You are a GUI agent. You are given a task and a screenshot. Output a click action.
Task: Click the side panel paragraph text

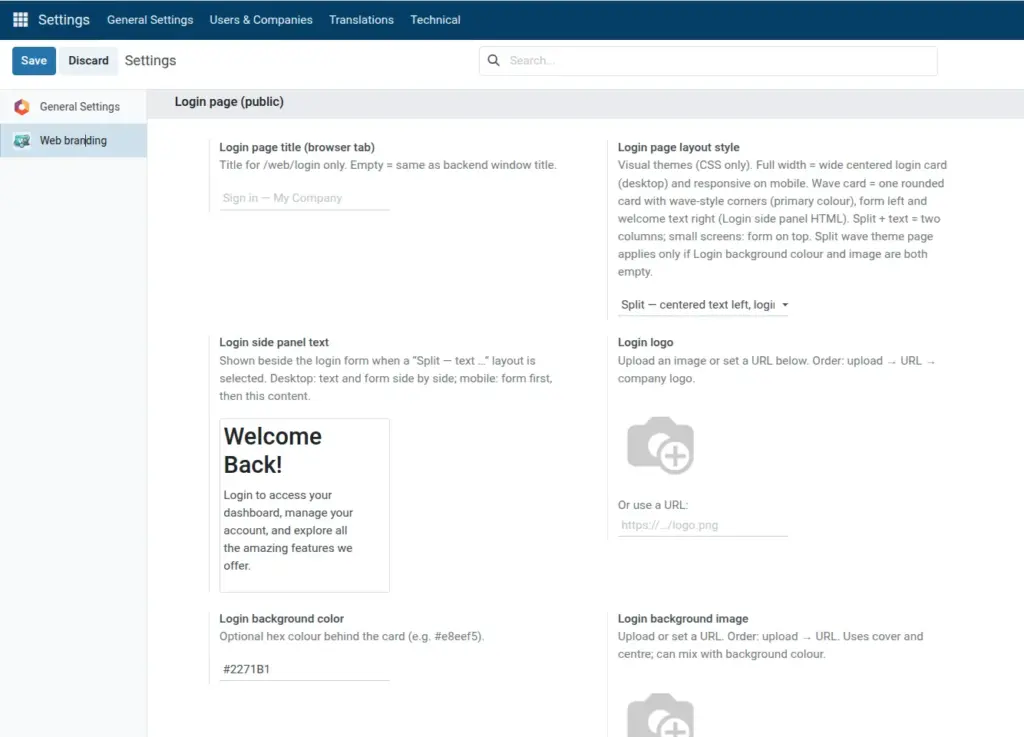coord(288,530)
